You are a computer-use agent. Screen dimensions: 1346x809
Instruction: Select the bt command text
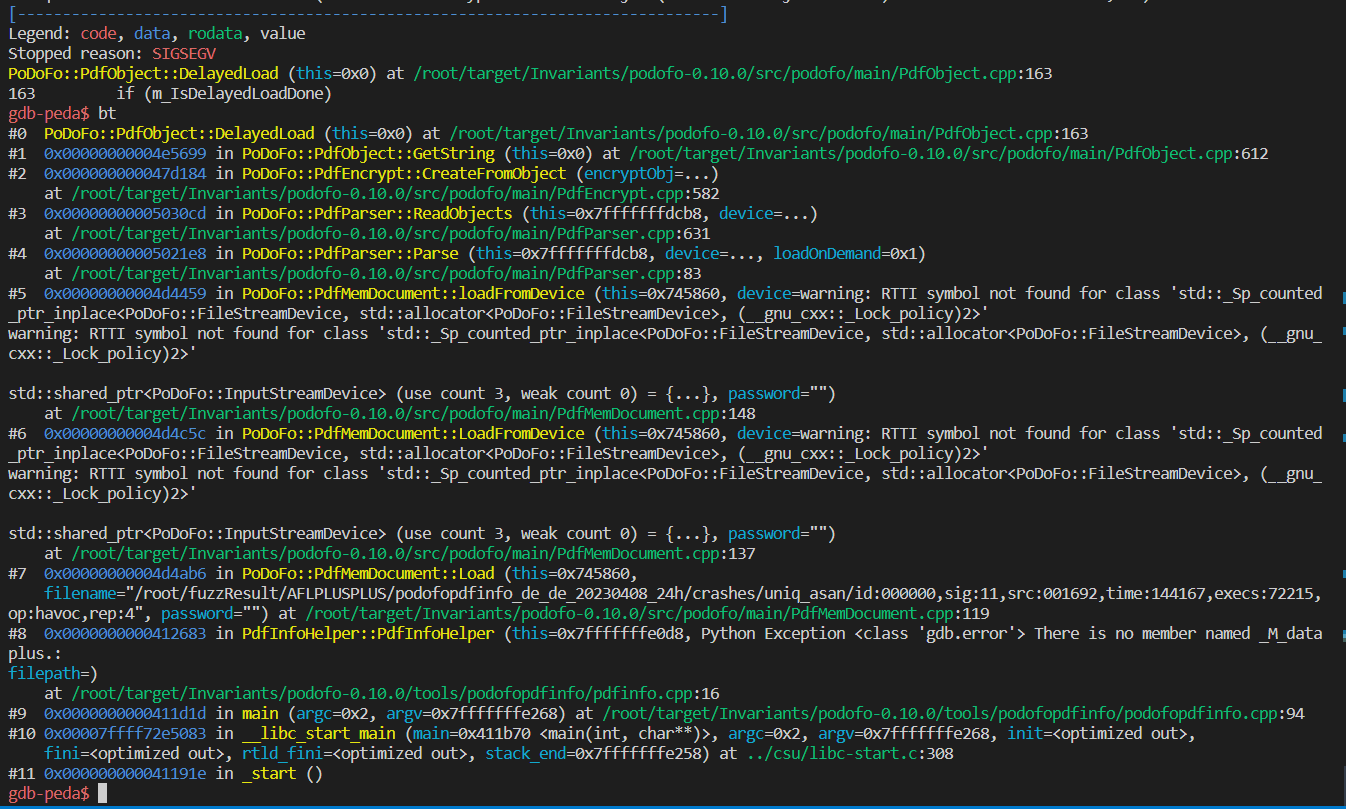[107, 113]
